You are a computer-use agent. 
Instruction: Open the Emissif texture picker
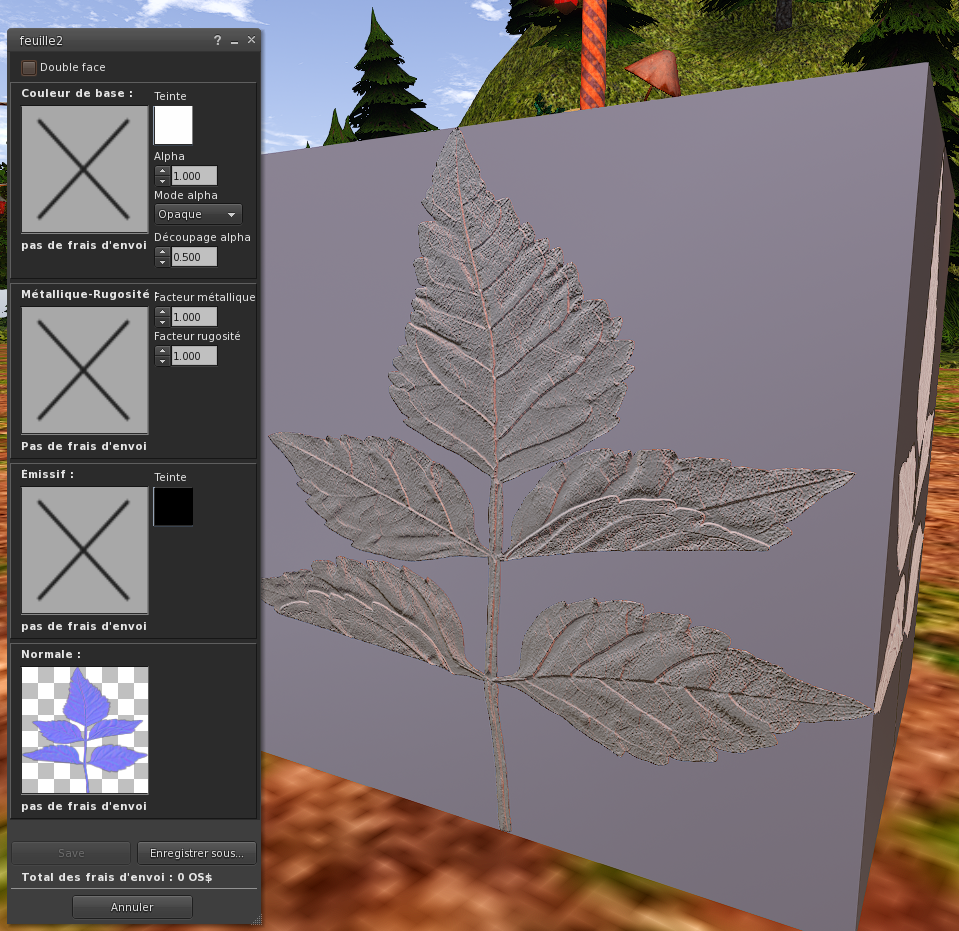pyautogui.click(x=85, y=550)
